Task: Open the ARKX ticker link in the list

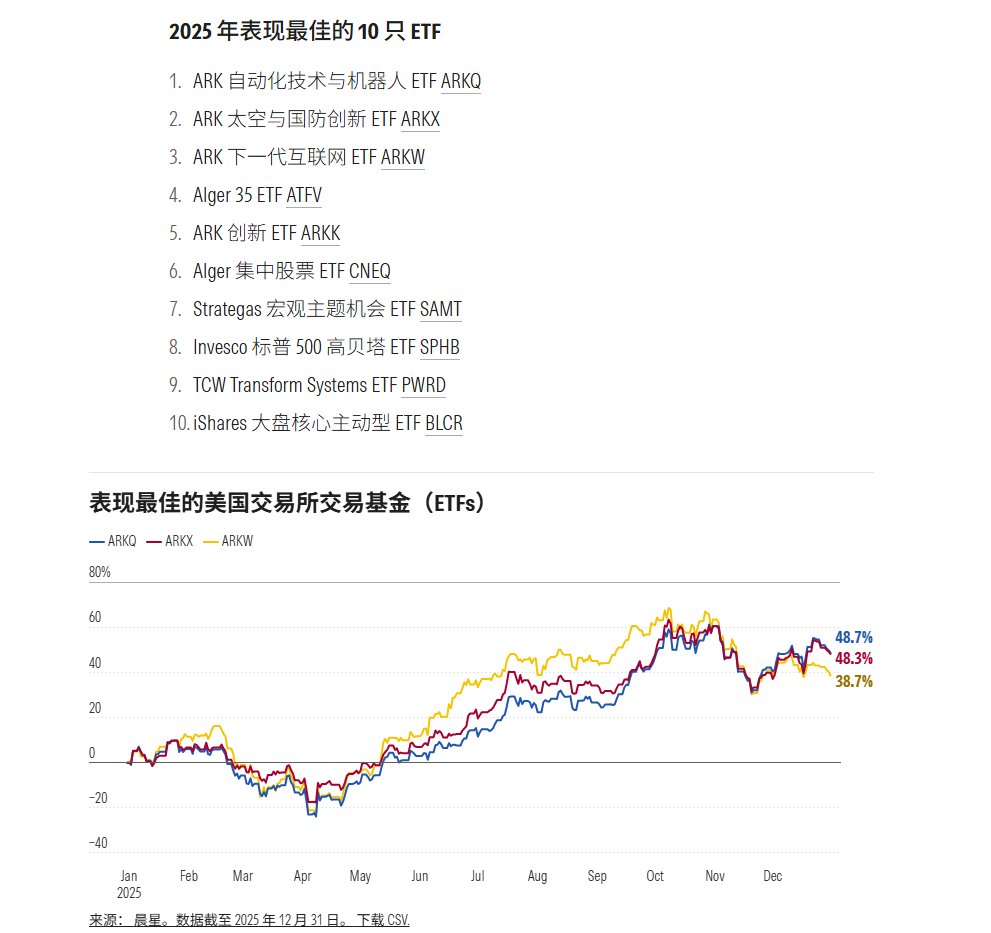Action: [x=420, y=119]
